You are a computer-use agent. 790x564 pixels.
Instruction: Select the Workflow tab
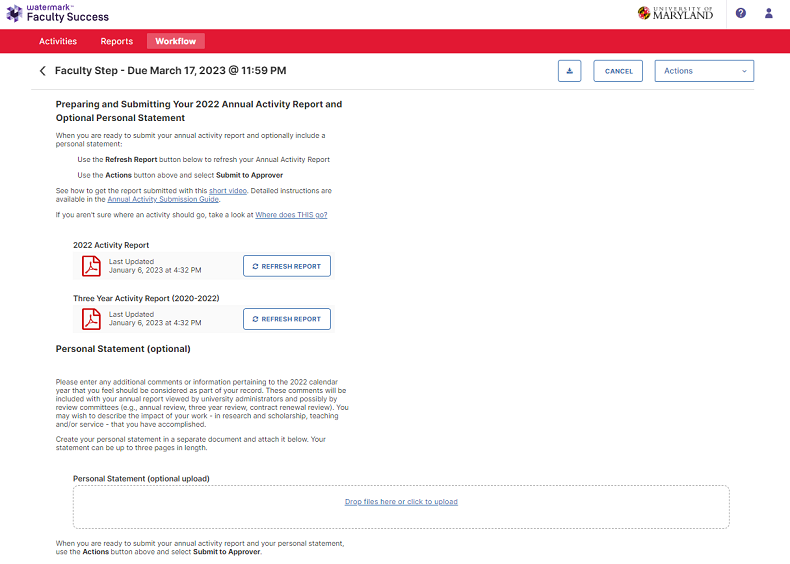(175, 41)
